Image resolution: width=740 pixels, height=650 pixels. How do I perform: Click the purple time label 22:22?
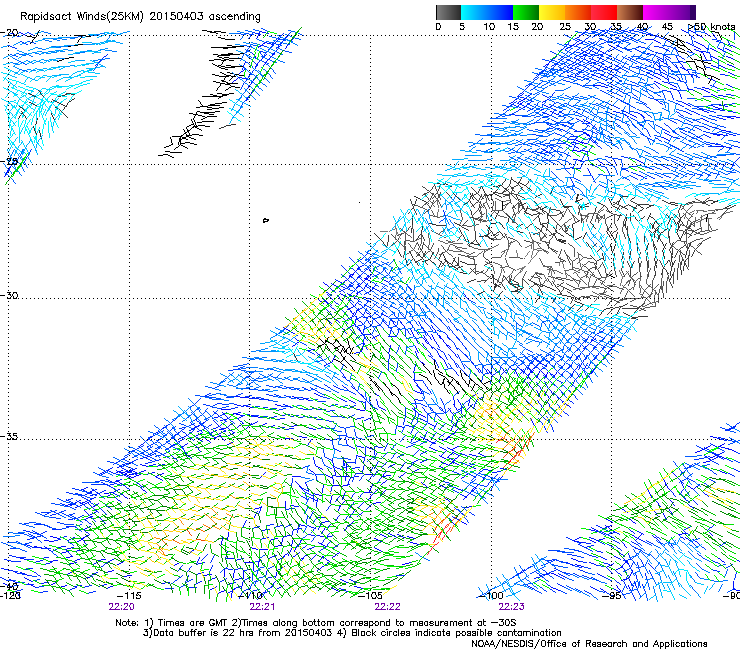pyautogui.click(x=387, y=607)
